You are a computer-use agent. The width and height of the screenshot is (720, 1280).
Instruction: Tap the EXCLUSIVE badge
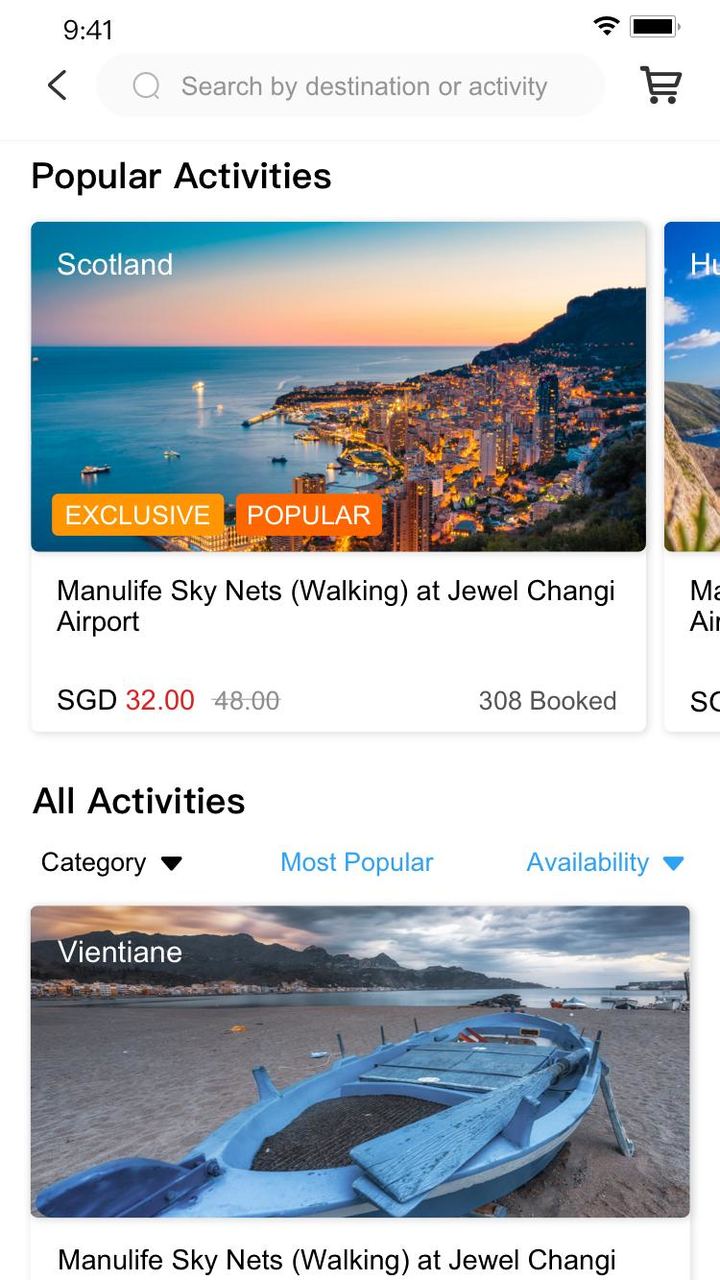pos(138,515)
